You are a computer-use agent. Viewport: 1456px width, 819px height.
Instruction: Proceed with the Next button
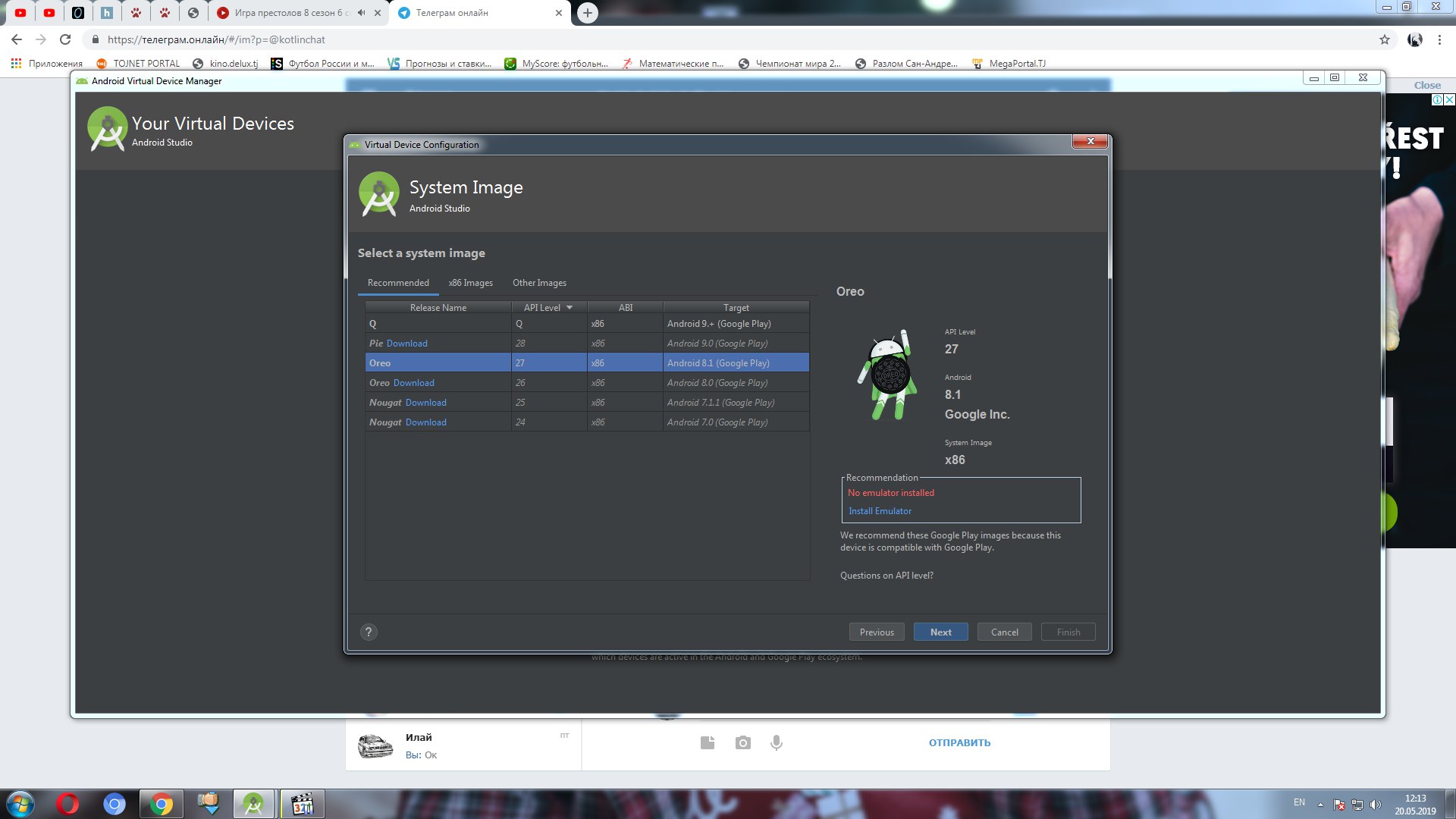940,632
